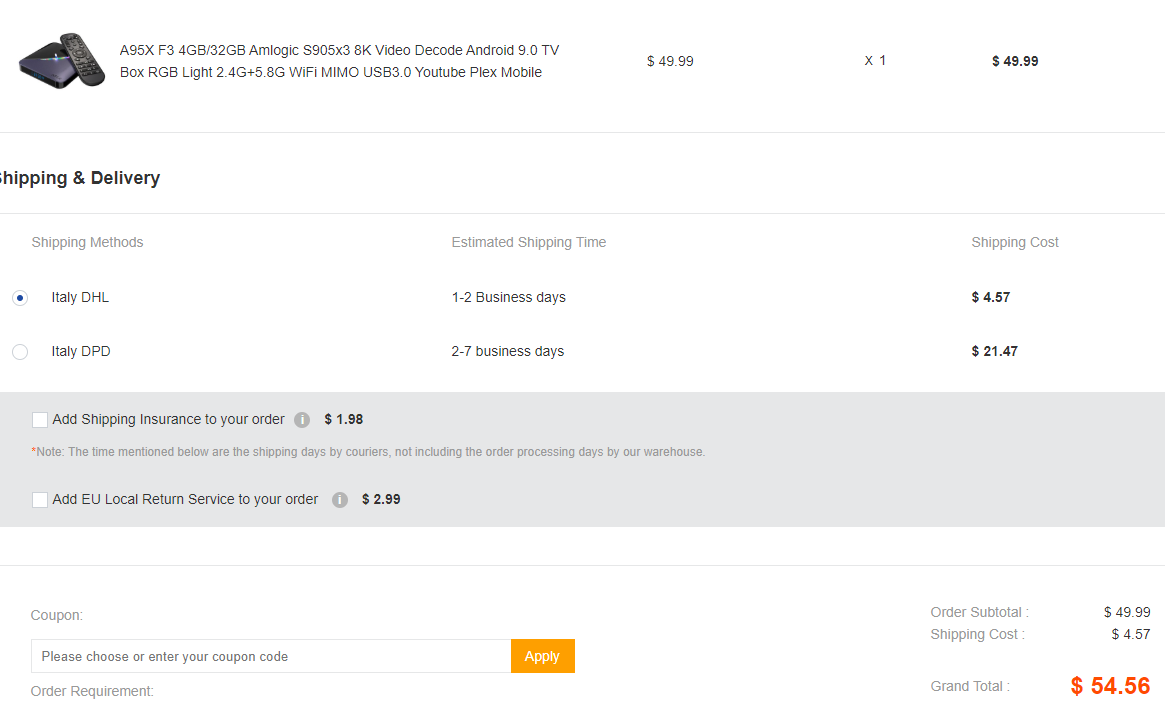Image resolution: width=1165 pixels, height=711 pixels.
Task: Click the $ 21.47 DPD shipping cost
Action: pyautogui.click(x=994, y=351)
